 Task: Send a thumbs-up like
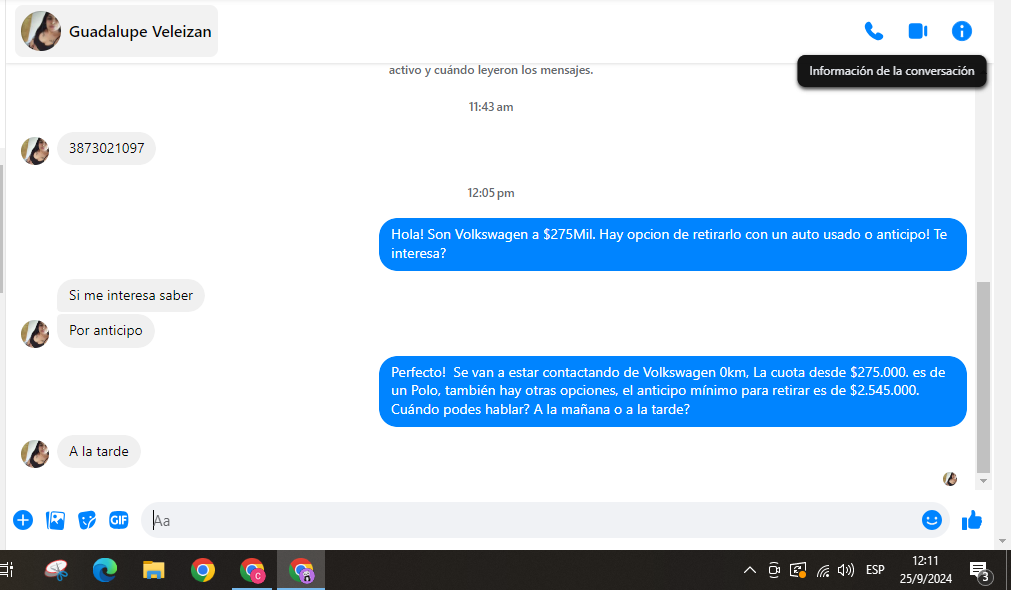(972, 520)
